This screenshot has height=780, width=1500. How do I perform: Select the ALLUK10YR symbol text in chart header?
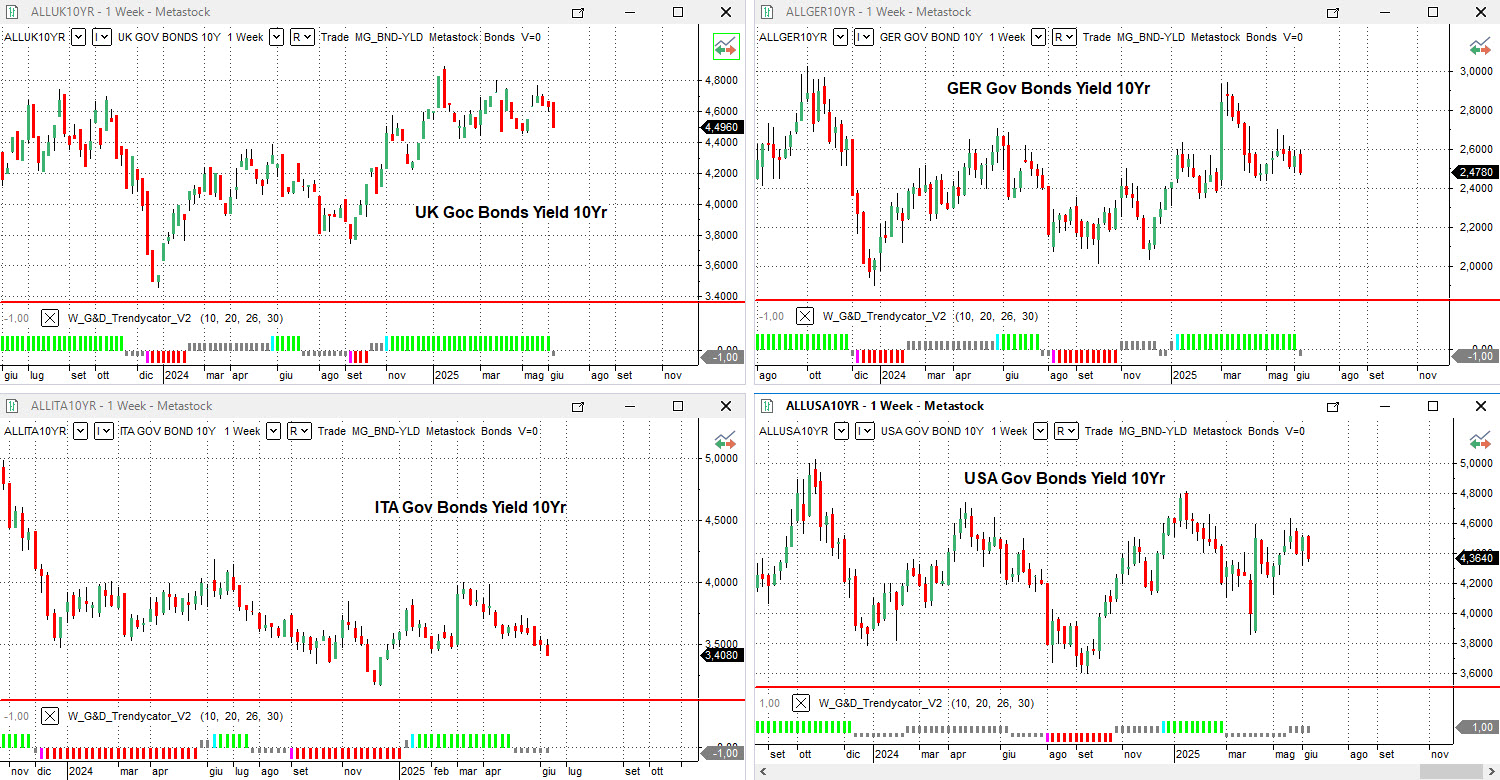click(x=36, y=37)
